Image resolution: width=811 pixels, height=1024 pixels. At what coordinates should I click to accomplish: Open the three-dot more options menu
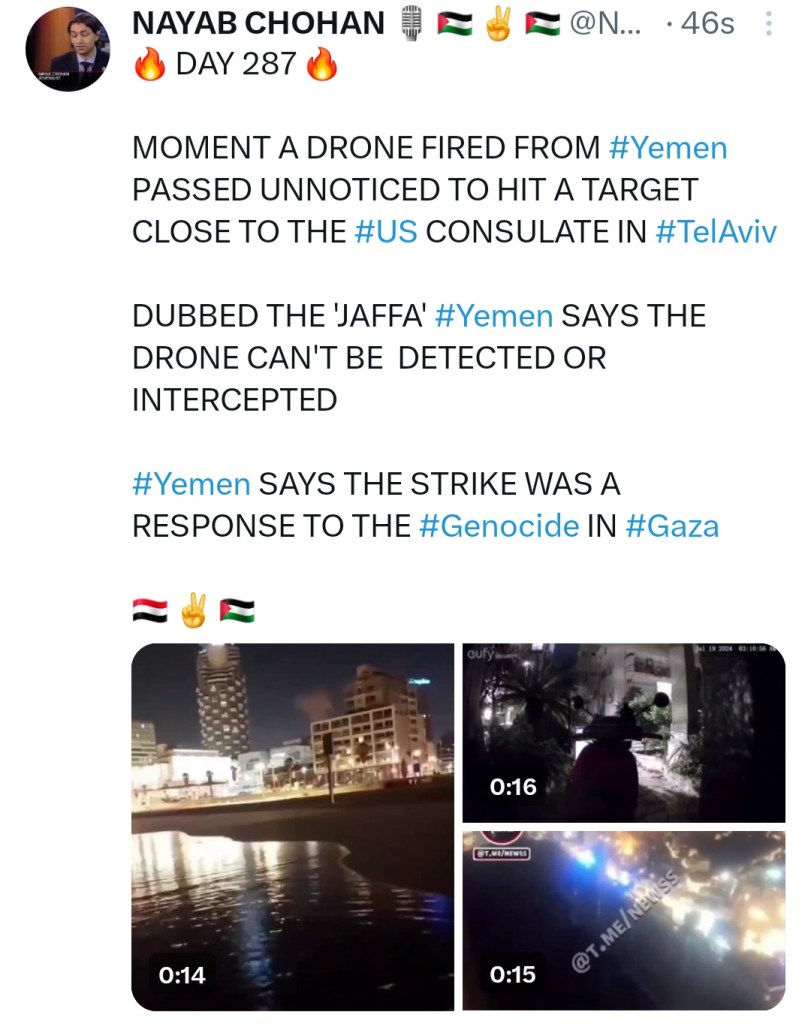pyautogui.click(x=768, y=24)
